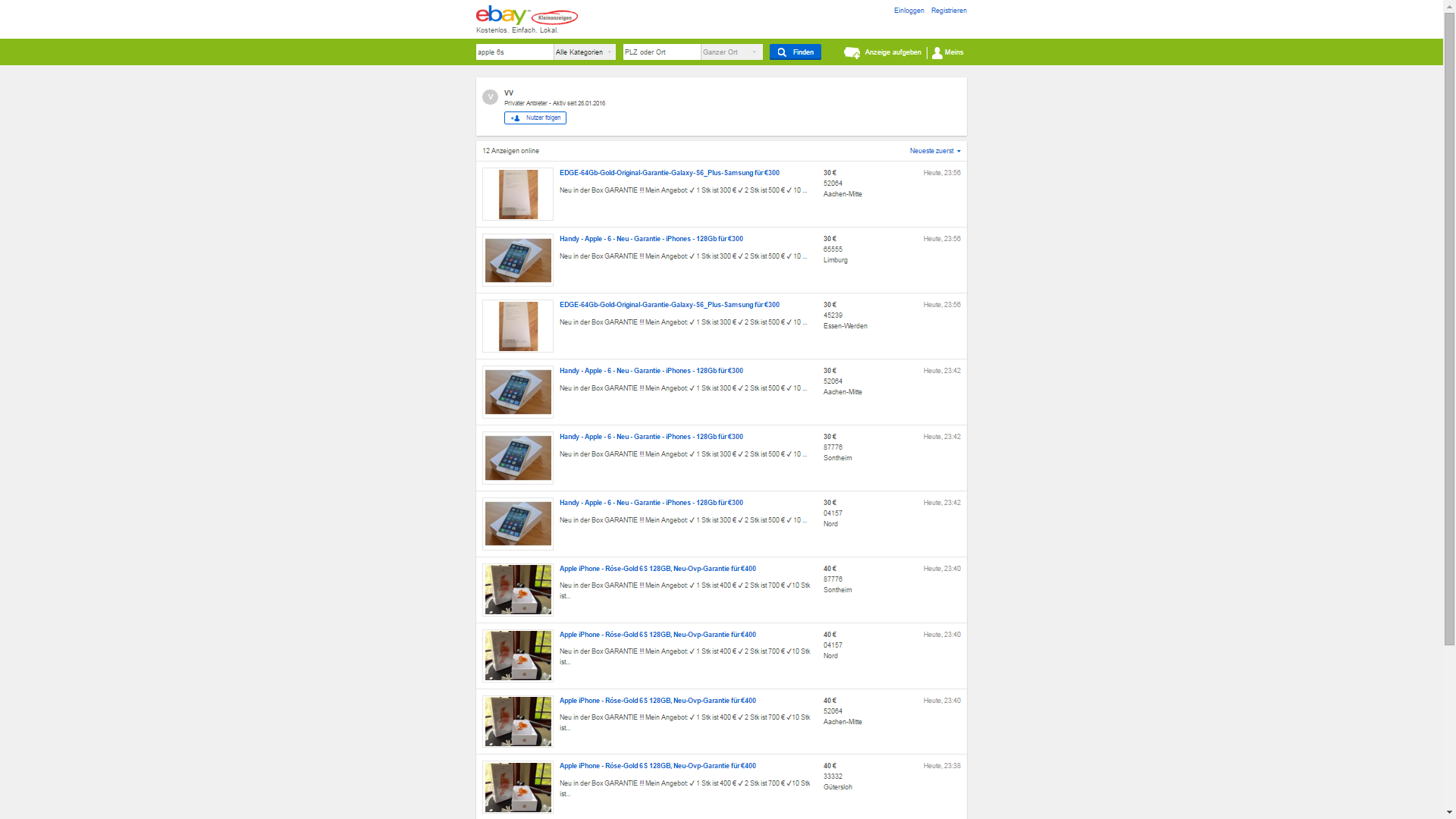Click the scroll down arrow of the scrollbar
This screenshot has width=1456, height=819.
pyautogui.click(x=1449, y=812)
